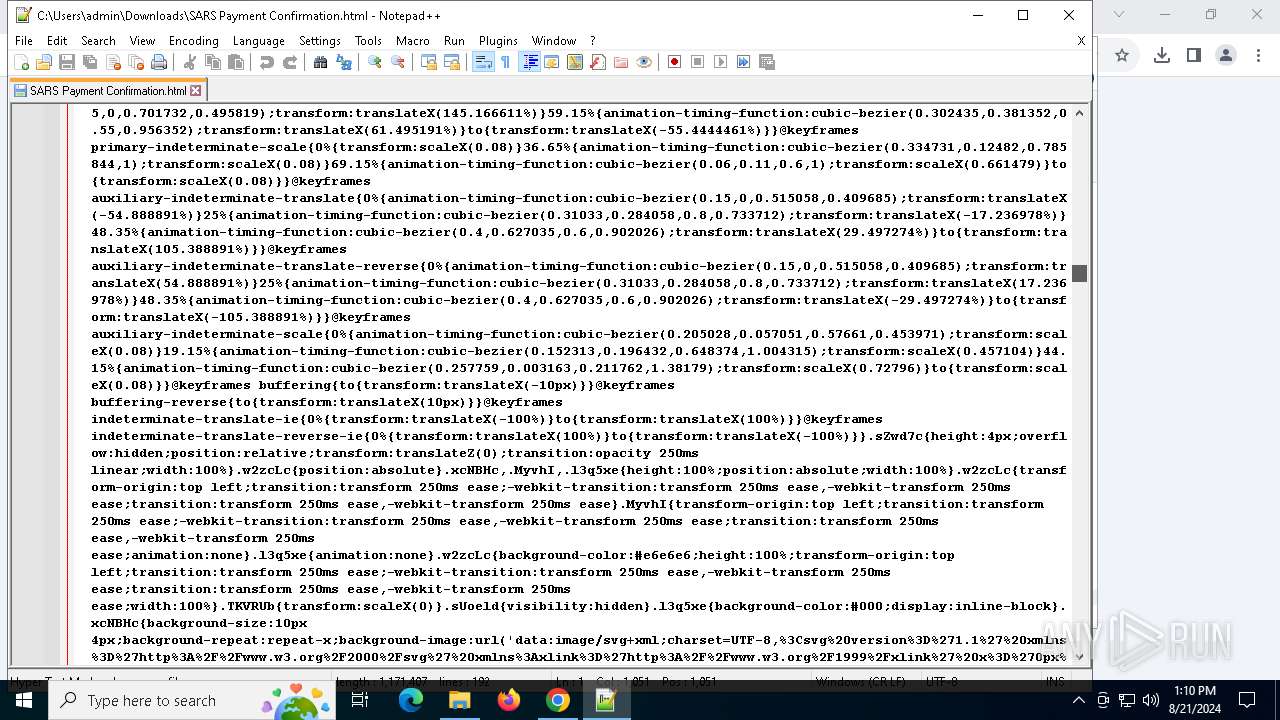Zoom out of the text
The width and height of the screenshot is (1280, 720).
(x=398, y=62)
